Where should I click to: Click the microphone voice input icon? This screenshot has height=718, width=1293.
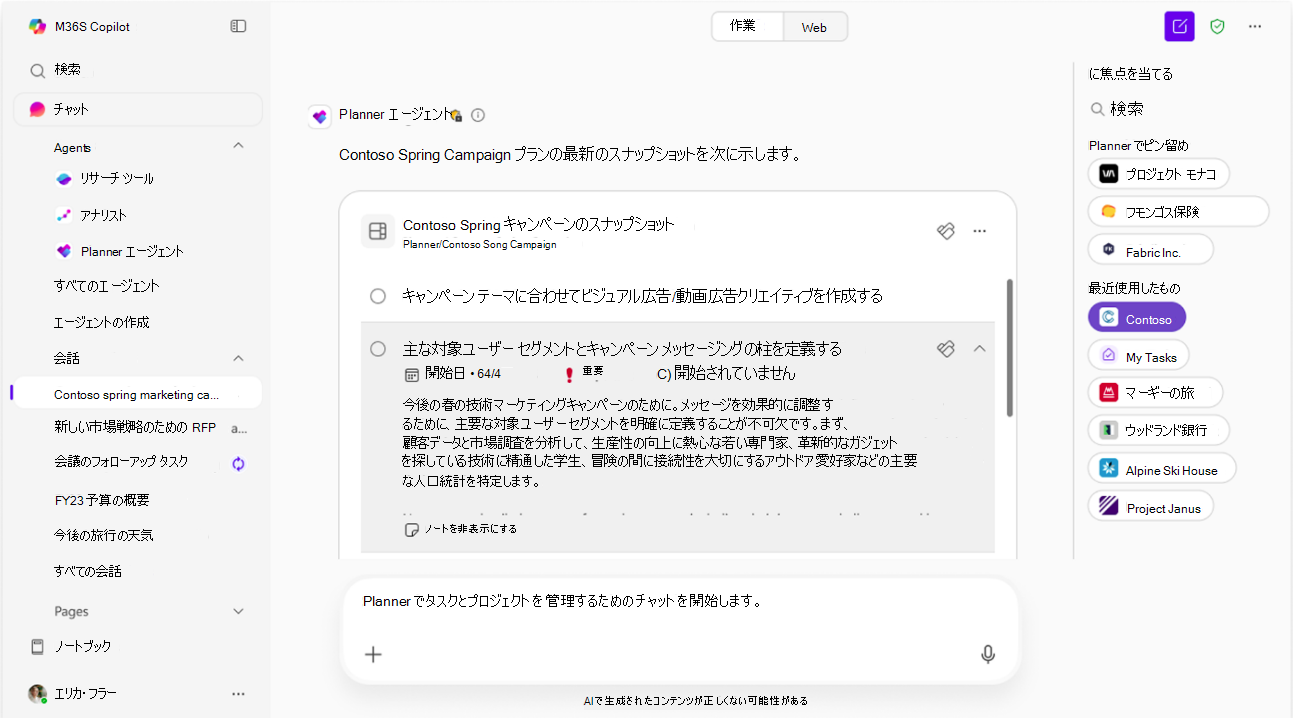point(988,654)
